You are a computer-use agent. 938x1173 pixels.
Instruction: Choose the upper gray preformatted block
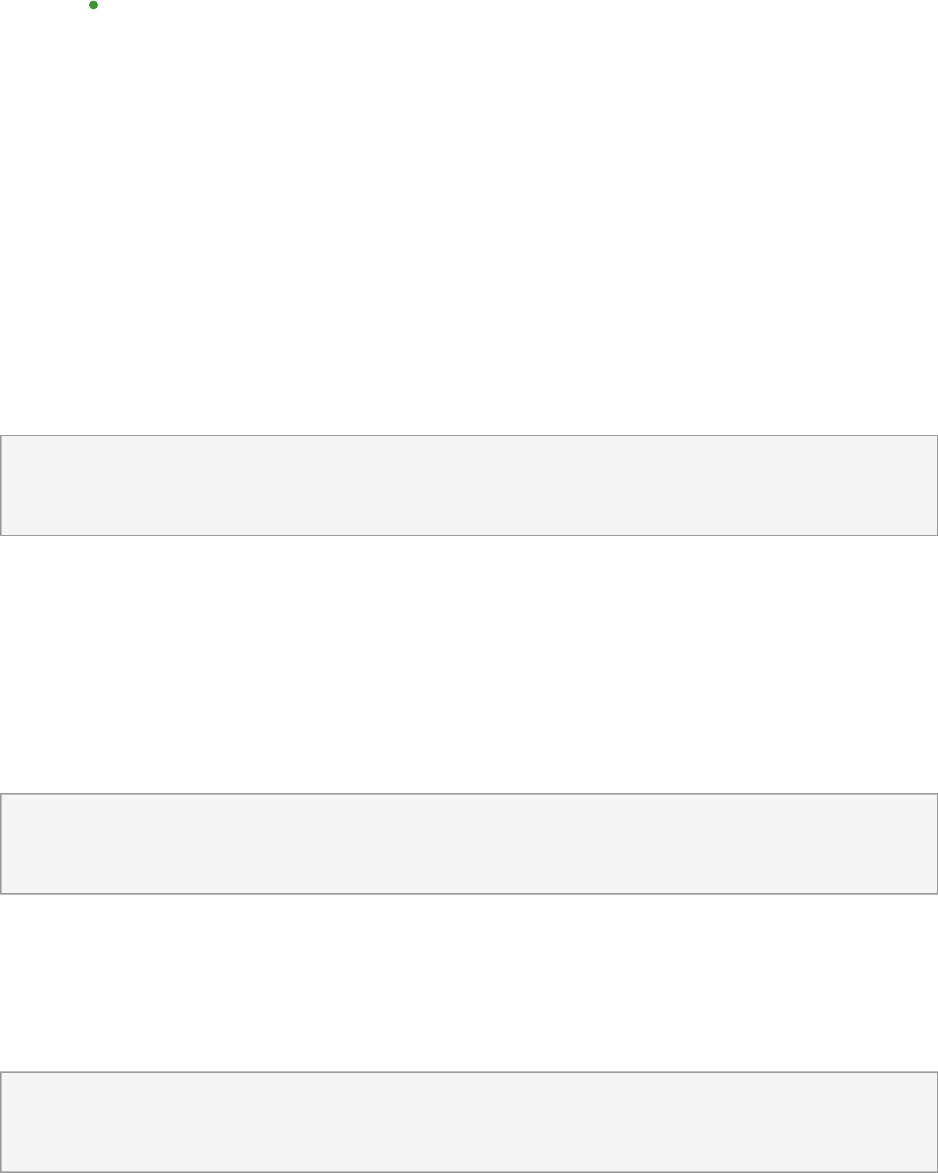coord(469,486)
